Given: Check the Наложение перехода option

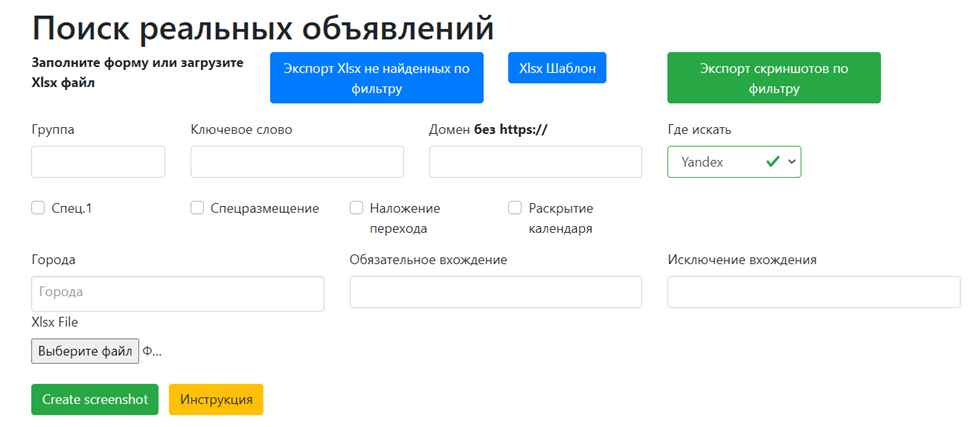Looking at the screenshot, I should pyautogui.click(x=356, y=208).
